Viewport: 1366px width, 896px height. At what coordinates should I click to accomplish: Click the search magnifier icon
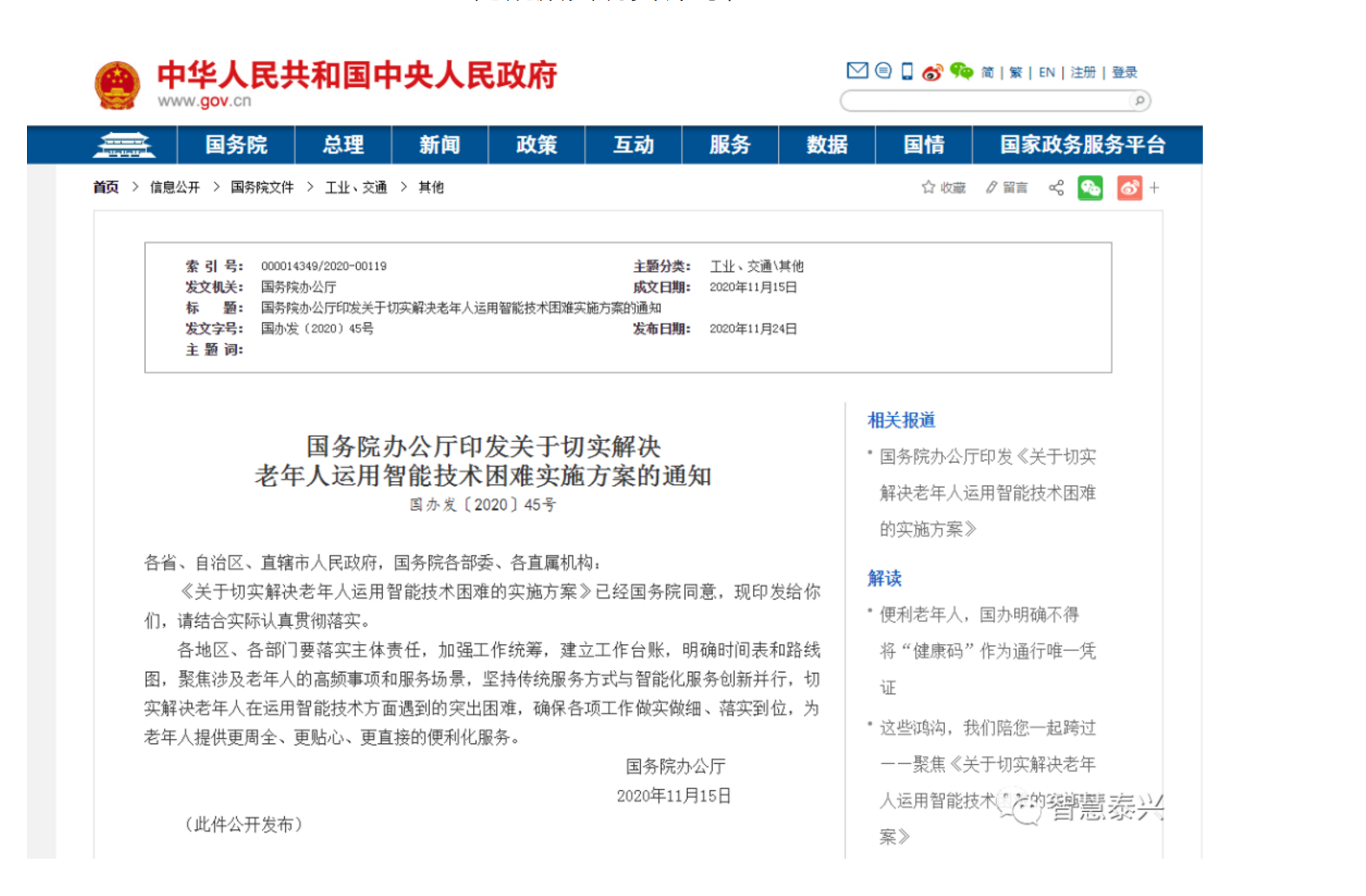(x=1139, y=102)
